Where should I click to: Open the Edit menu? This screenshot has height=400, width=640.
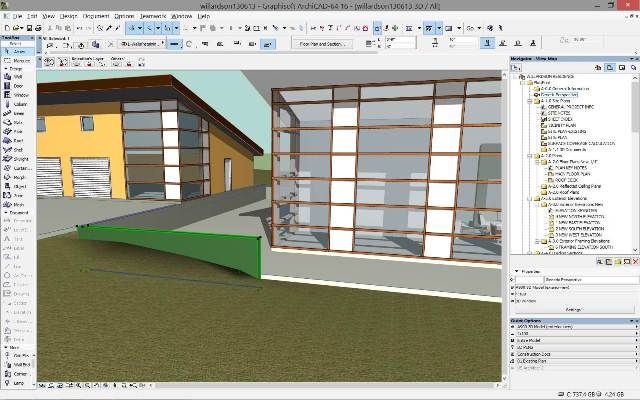(x=32, y=16)
